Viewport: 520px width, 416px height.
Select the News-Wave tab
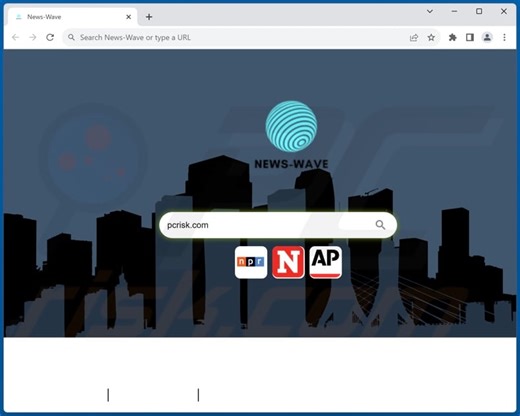tap(72, 17)
